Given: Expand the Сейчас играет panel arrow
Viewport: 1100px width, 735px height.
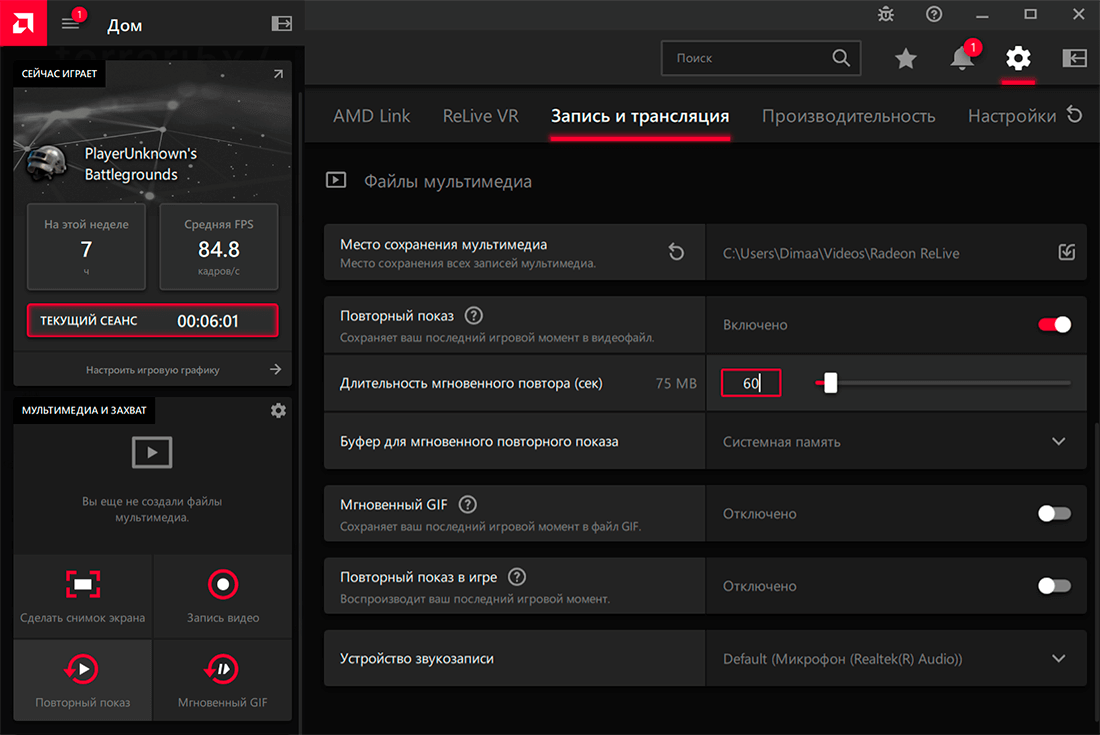Looking at the screenshot, I should 277,74.
